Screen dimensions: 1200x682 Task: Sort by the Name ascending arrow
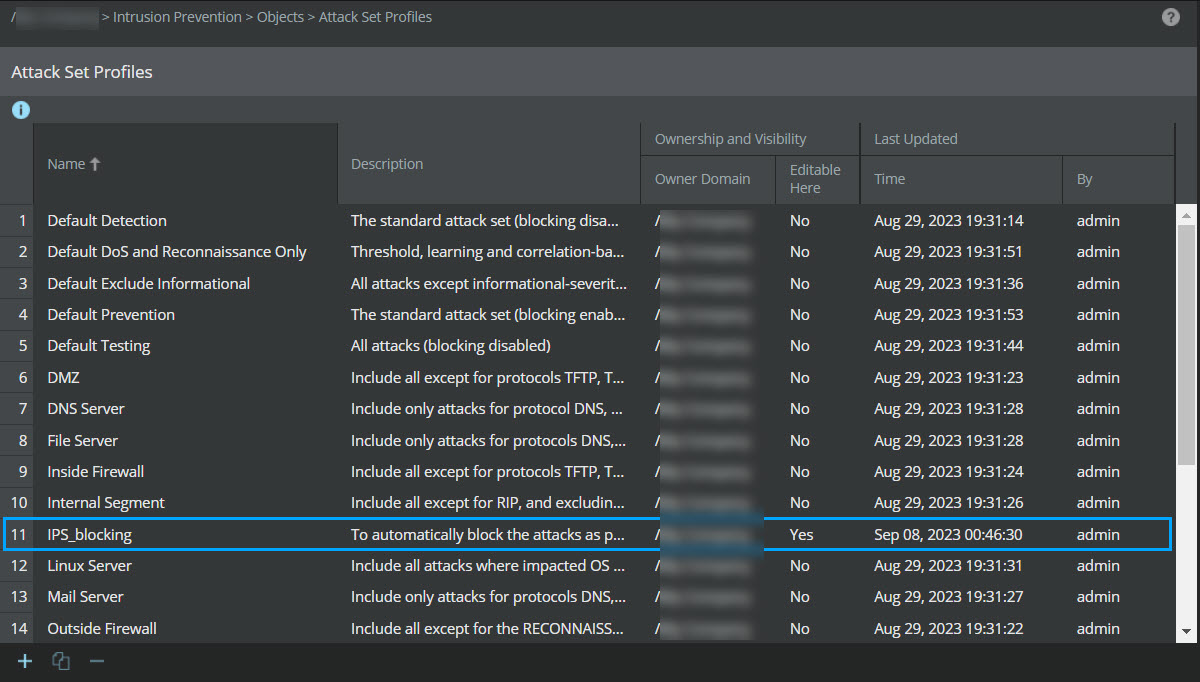95,164
